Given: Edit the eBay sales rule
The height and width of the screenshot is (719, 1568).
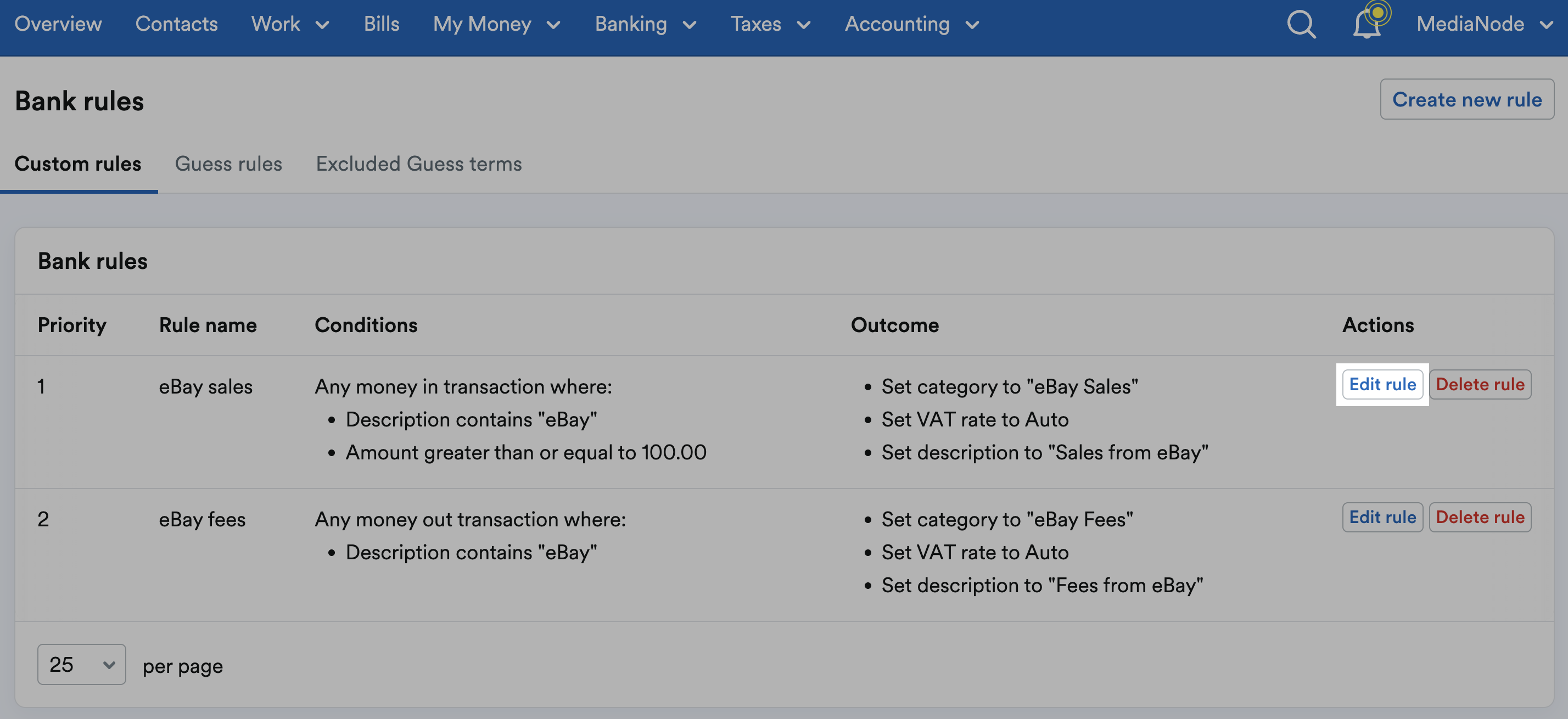Looking at the screenshot, I should (x=1382, y=384).
